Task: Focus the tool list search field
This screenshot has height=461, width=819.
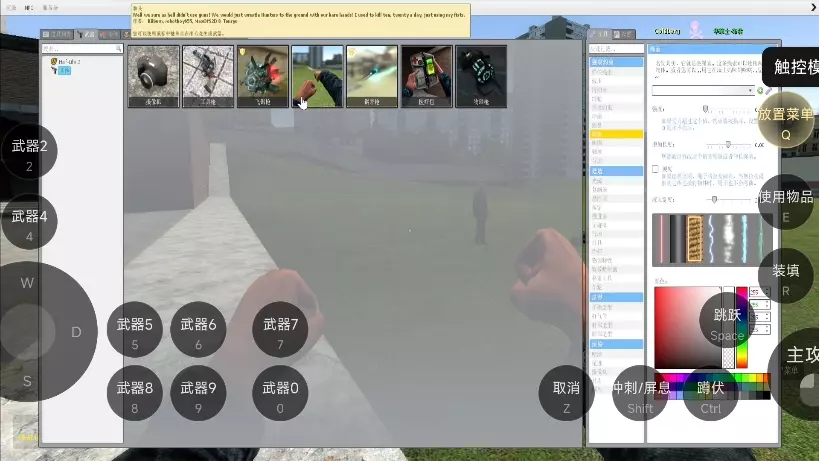Action: pyautogui.click(x=616, y=49)
